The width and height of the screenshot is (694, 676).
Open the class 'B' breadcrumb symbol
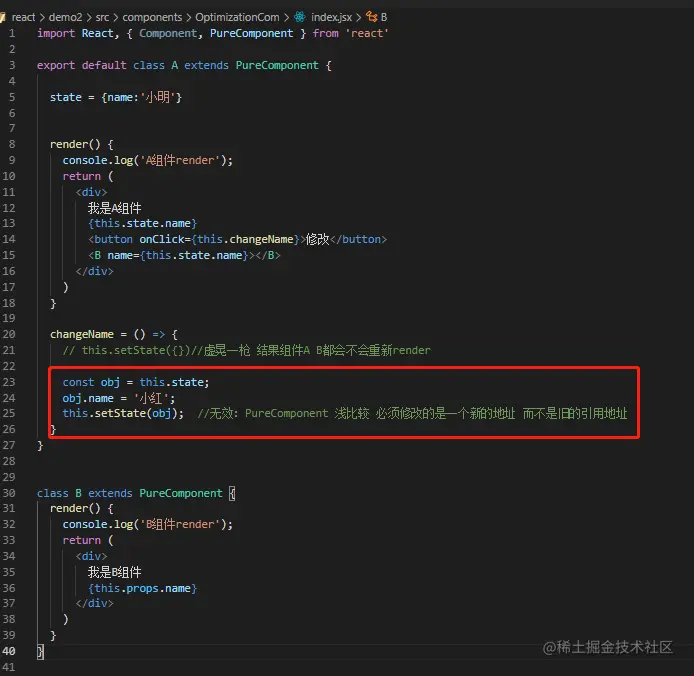[384, 17]
